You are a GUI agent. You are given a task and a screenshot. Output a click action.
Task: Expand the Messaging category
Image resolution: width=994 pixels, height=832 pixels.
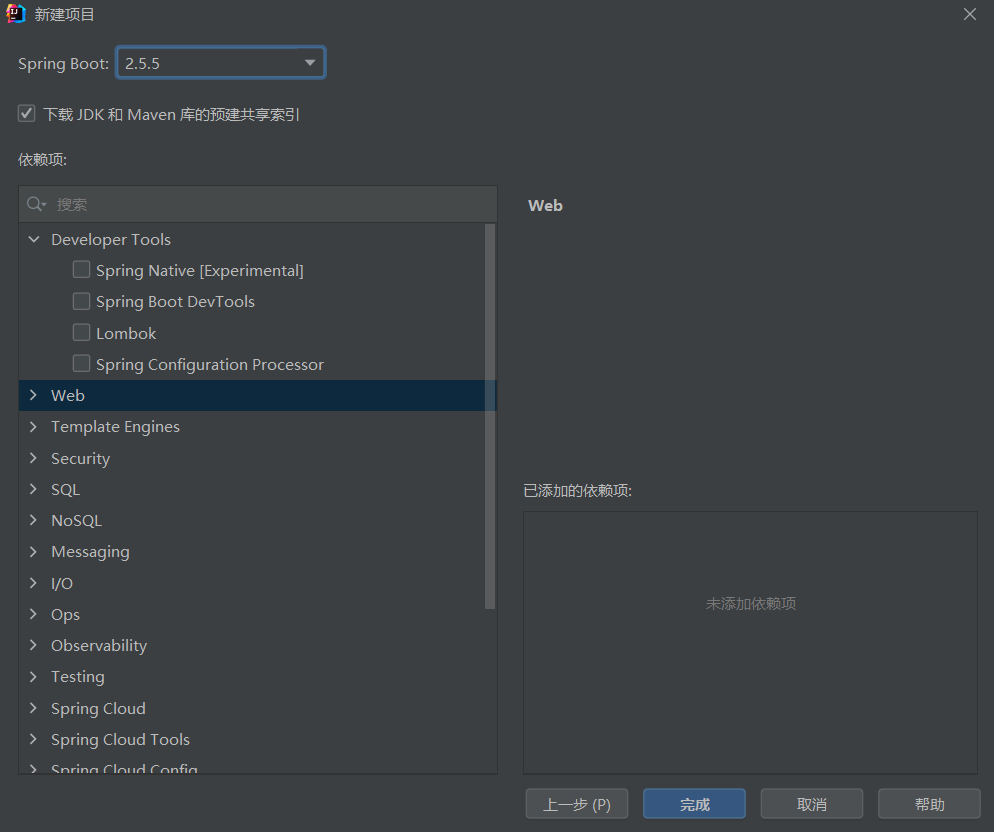tap(34, 552)
